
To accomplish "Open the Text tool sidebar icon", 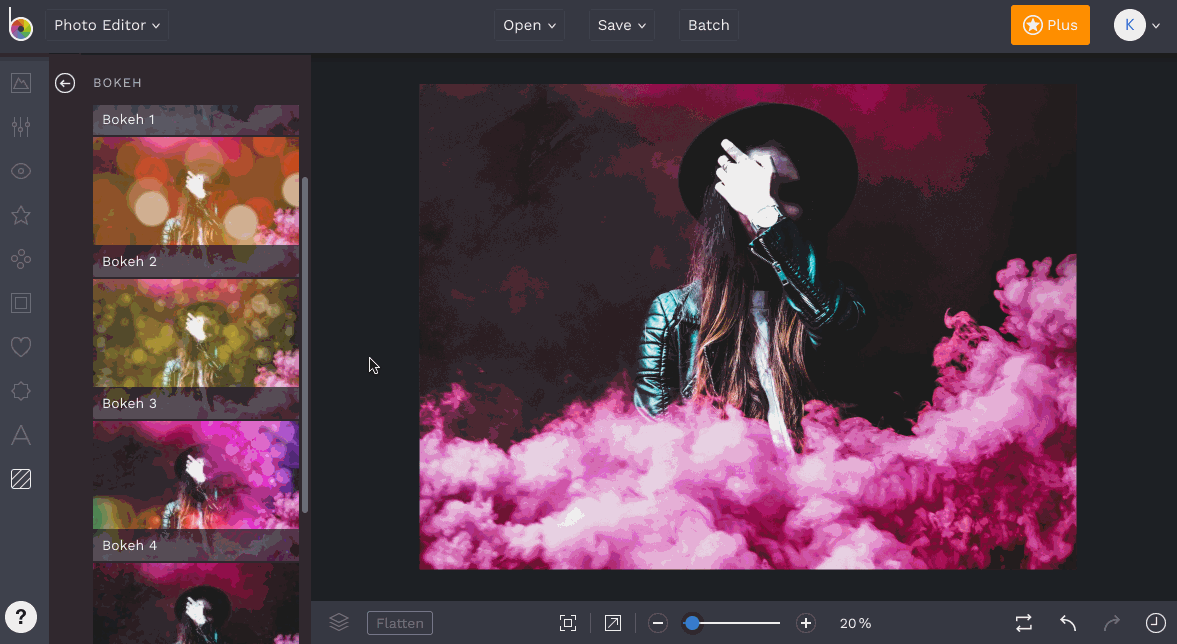I will click(x=21, y=435).
